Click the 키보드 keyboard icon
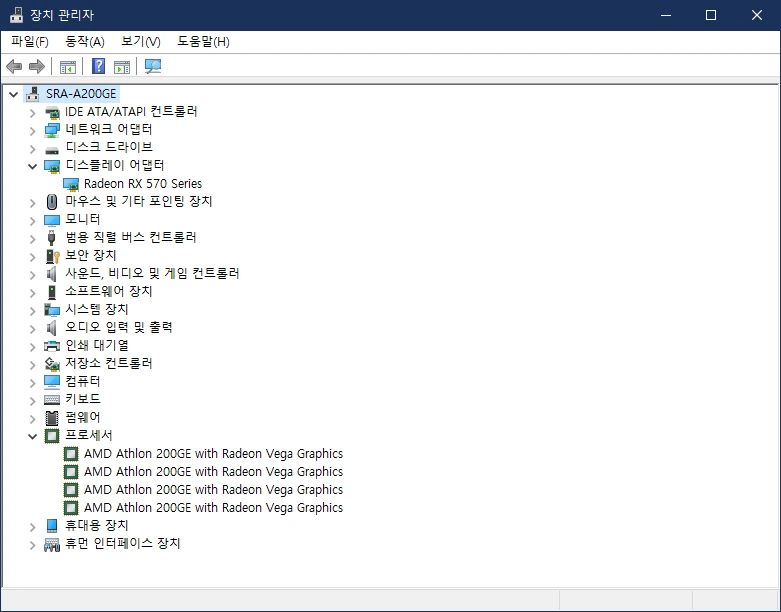 coord(52,399)
